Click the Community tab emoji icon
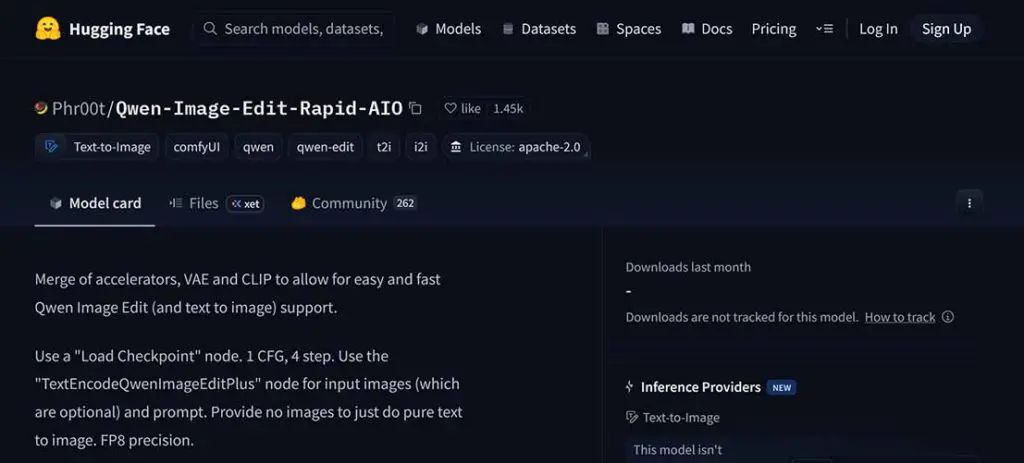The image size is (1024, 463). pos(298,203)
